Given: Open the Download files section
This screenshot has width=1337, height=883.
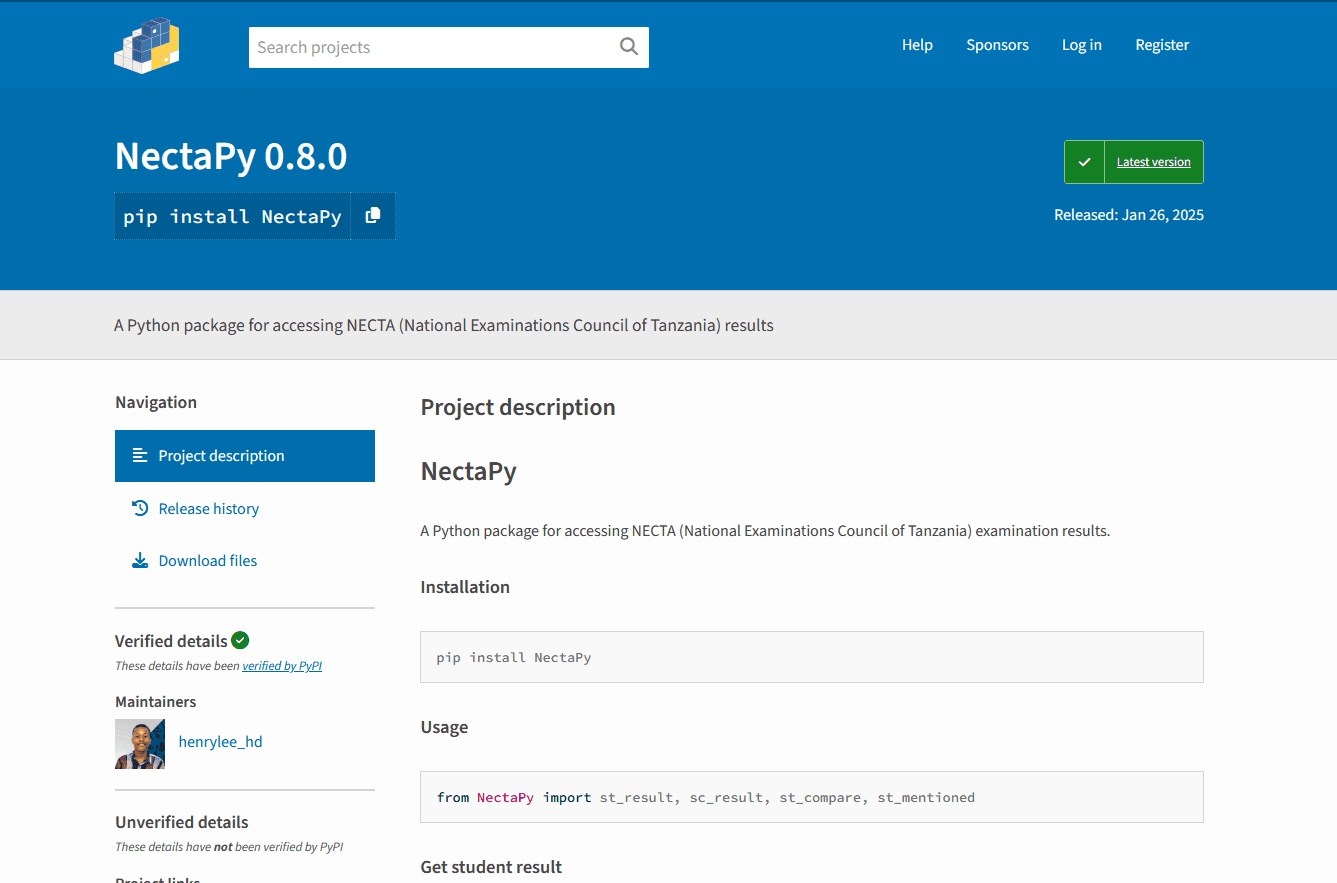Looking at the screenshot, I should click(x=208, y=560).
